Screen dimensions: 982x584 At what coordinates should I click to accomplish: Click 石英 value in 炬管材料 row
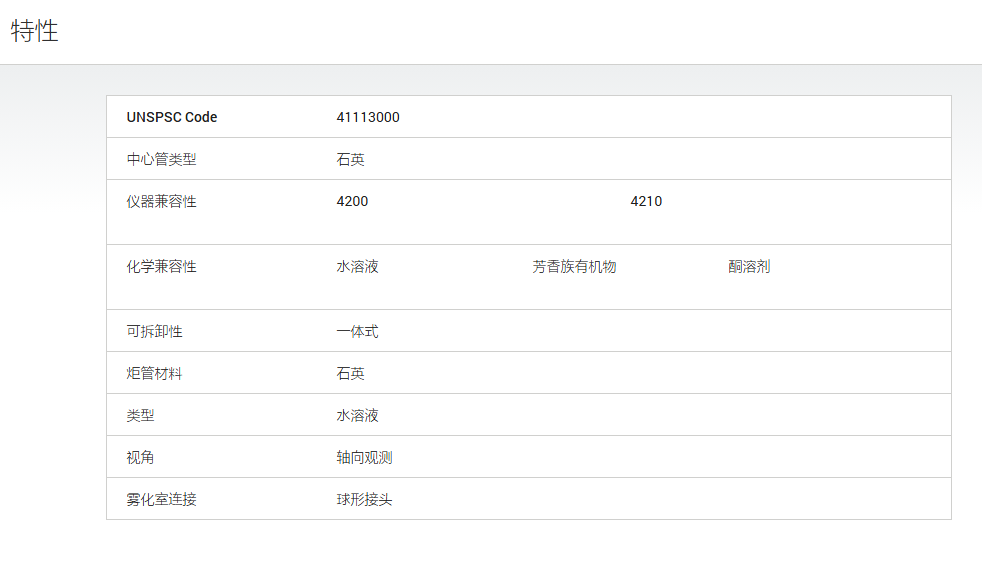coord(350,373)
